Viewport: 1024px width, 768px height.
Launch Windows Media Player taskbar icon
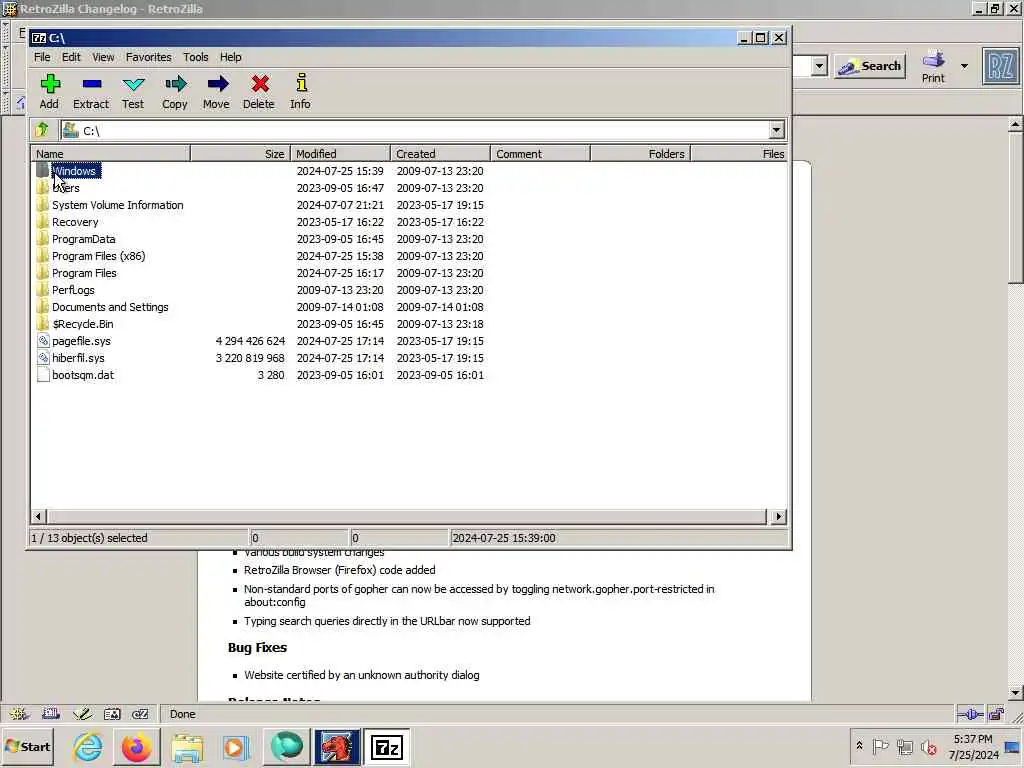[x=236, y=747]
